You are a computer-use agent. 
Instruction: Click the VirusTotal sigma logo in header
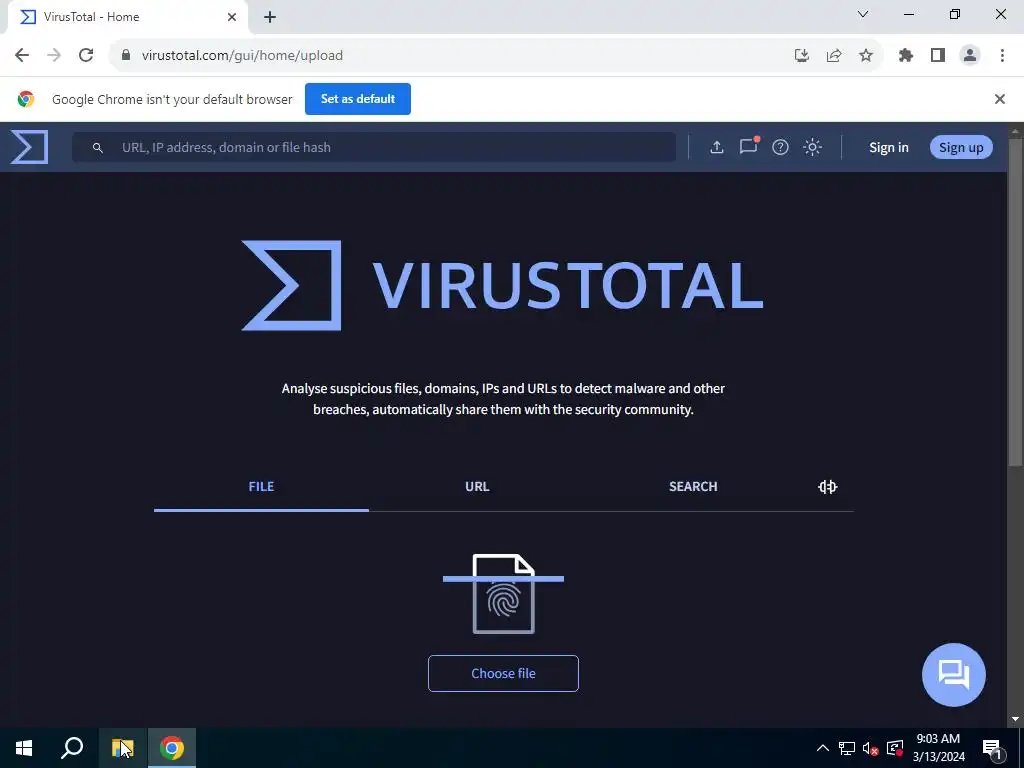[29, 147]
